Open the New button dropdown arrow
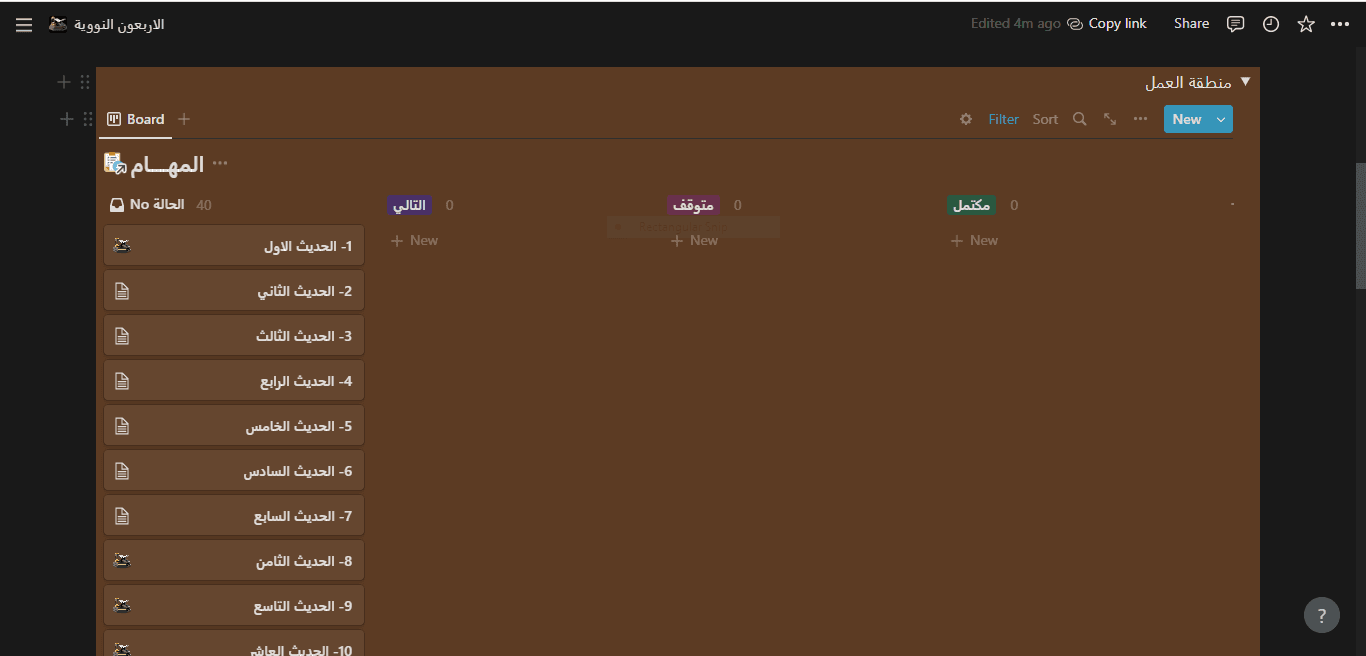The height and width of the screenshot is (656, 1366). click(1221, 119)
